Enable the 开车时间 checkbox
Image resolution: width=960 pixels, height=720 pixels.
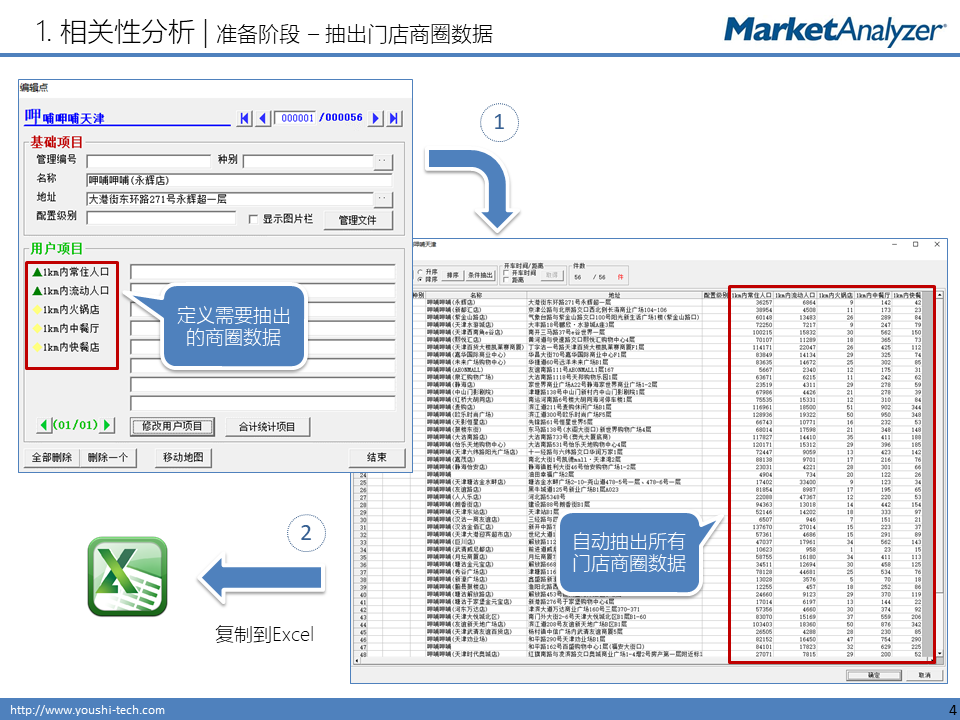tap(506, 272)
